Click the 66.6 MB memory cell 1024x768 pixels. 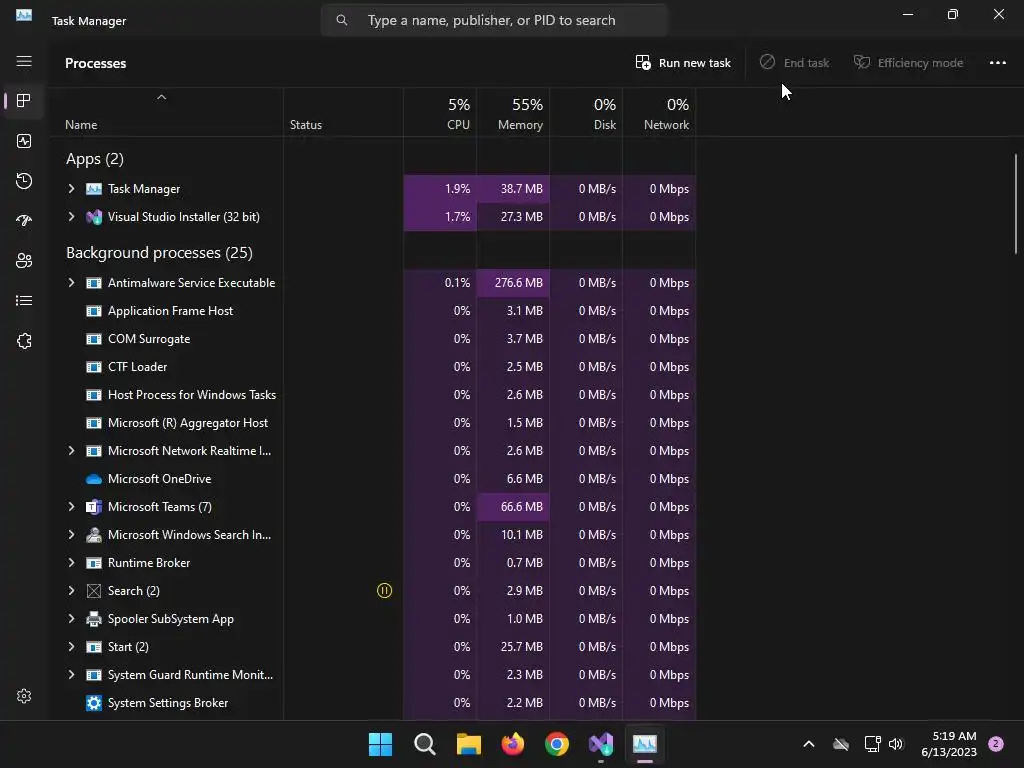point(513,507)
